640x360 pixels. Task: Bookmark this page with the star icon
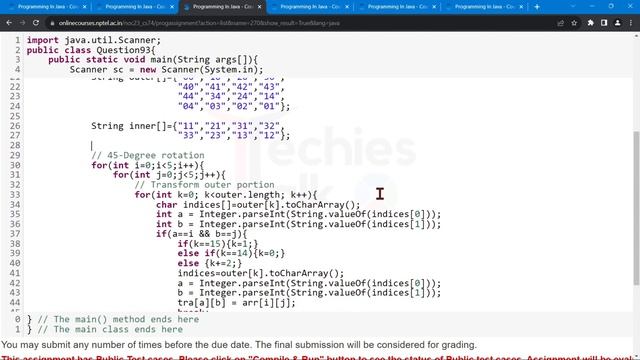[x=574, y=23]
